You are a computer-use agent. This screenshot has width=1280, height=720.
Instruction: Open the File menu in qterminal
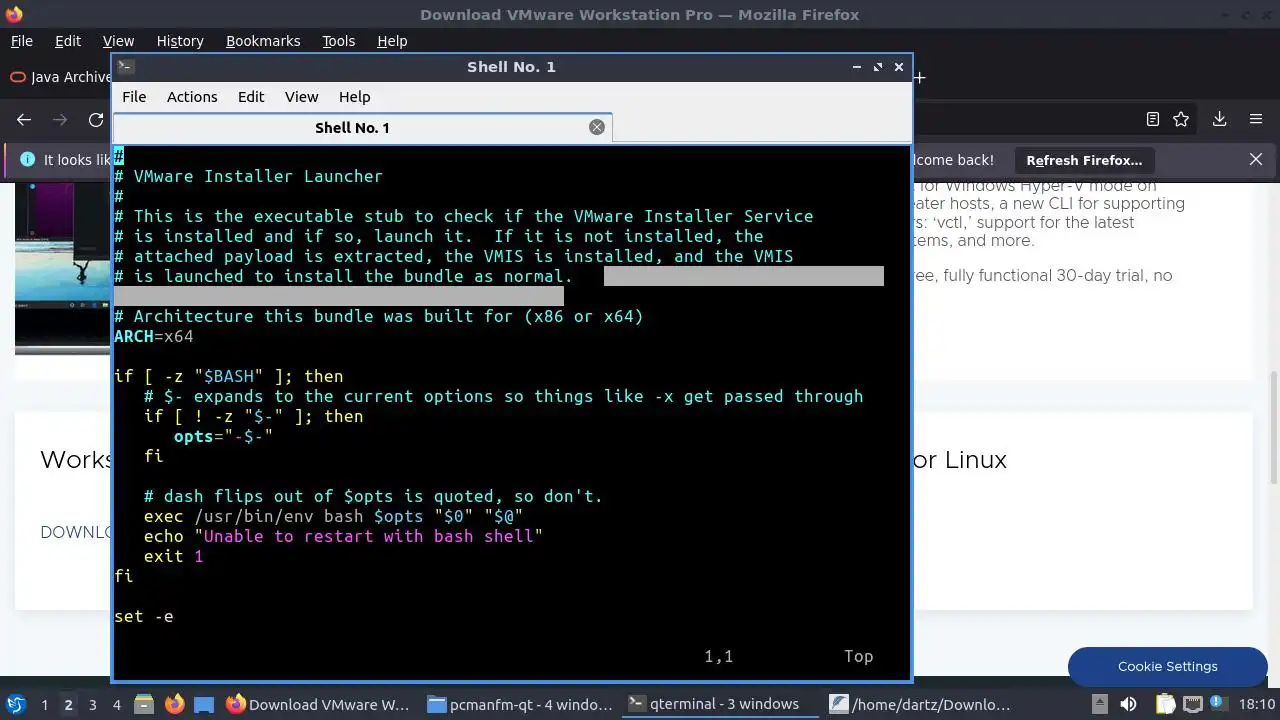134,97
